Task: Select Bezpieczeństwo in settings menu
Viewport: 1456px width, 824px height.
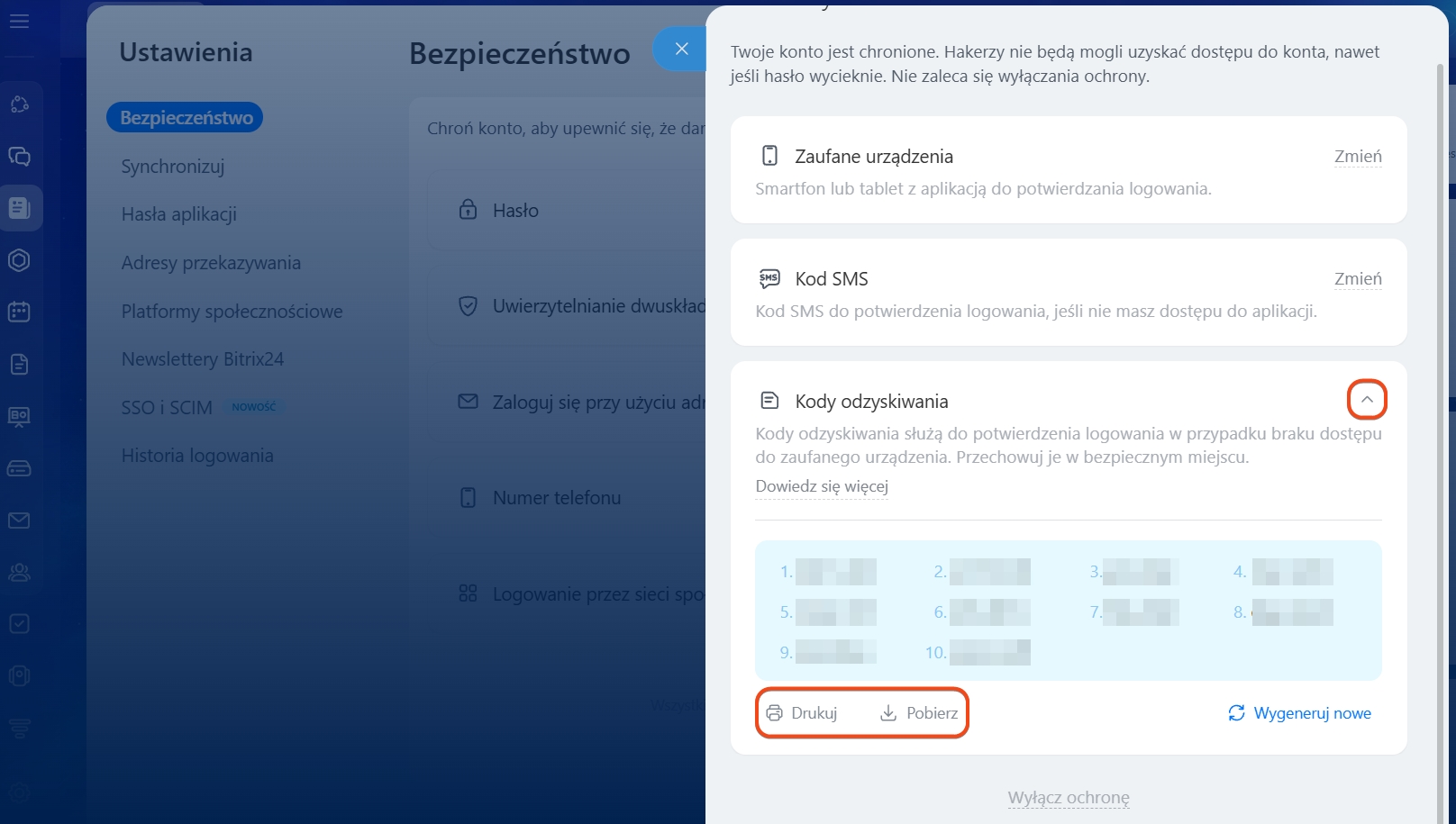Action: coord(186,117)
